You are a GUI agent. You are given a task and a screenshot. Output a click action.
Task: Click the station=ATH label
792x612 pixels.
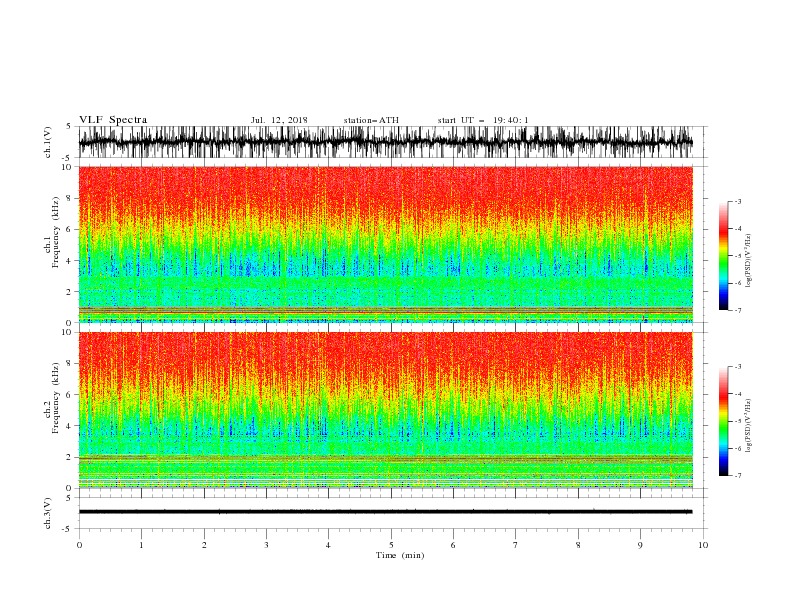(x=371, y=120)
